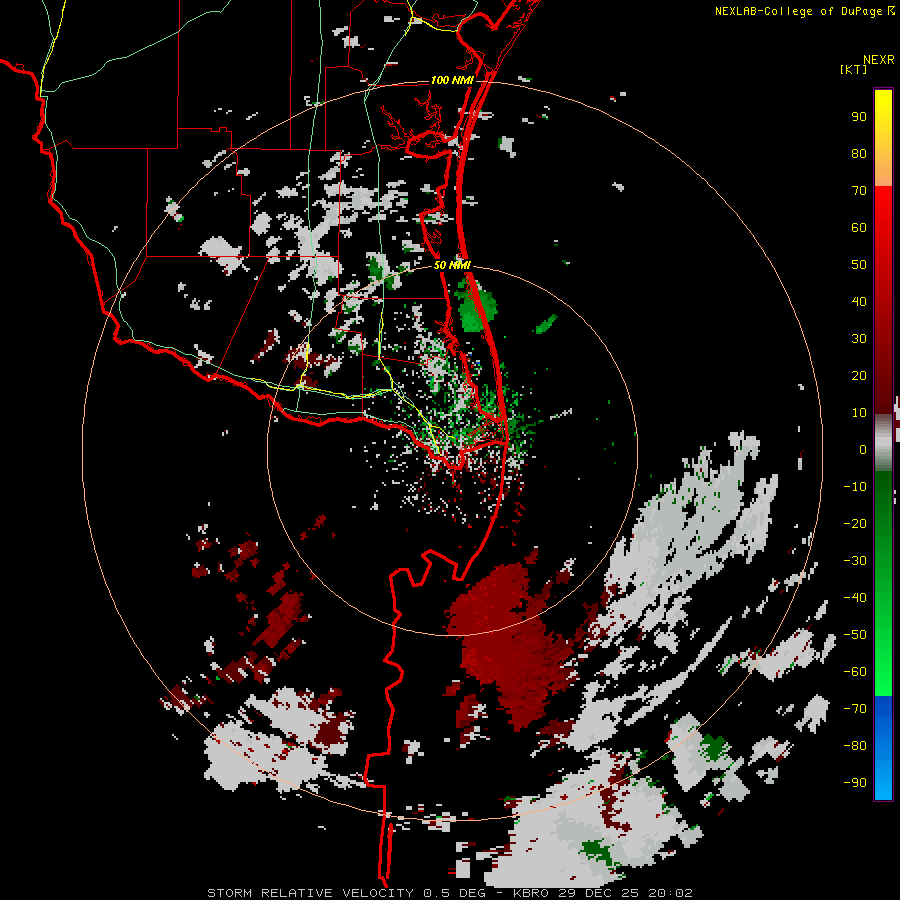Click the -10 knot scale label
This screenshot has height=900, width=900.
[x=855, y=487]
